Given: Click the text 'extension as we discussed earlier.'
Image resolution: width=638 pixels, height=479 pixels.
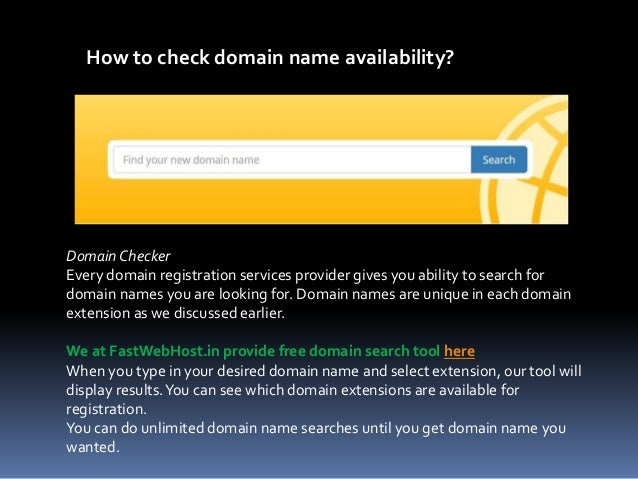Looking at the screenshot, I should [175, 313].
